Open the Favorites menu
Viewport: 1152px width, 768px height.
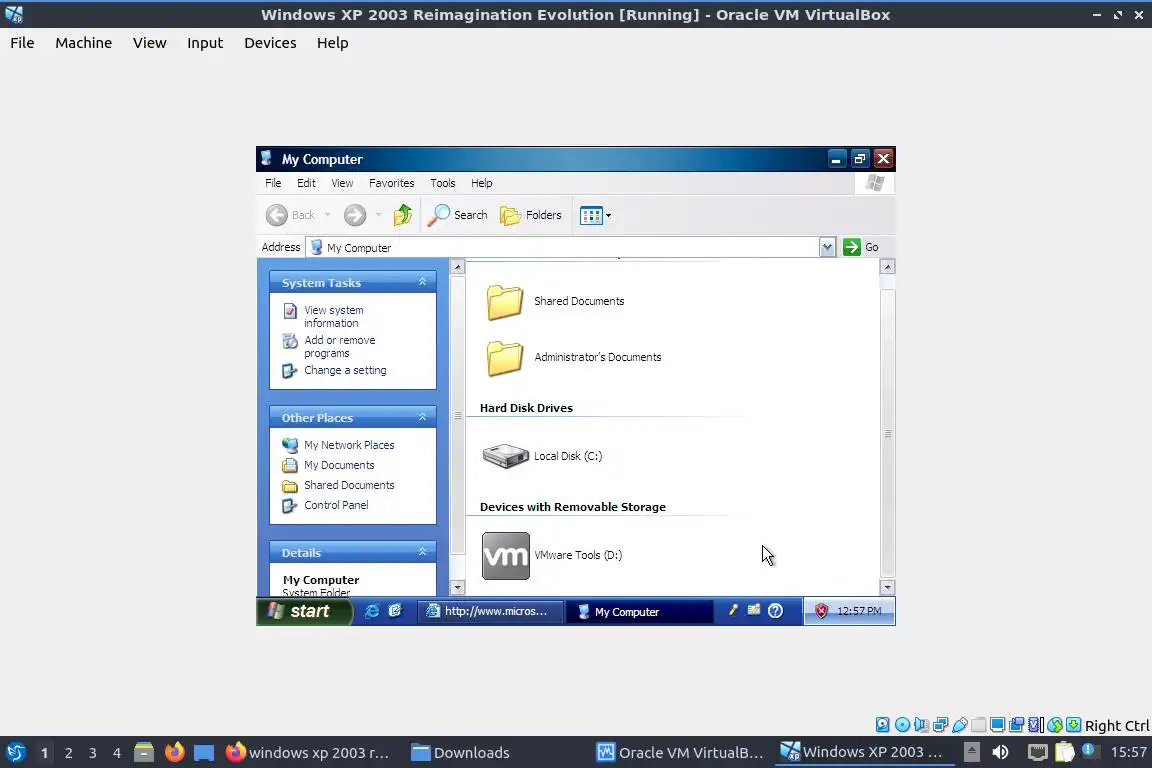pos(392,183)
